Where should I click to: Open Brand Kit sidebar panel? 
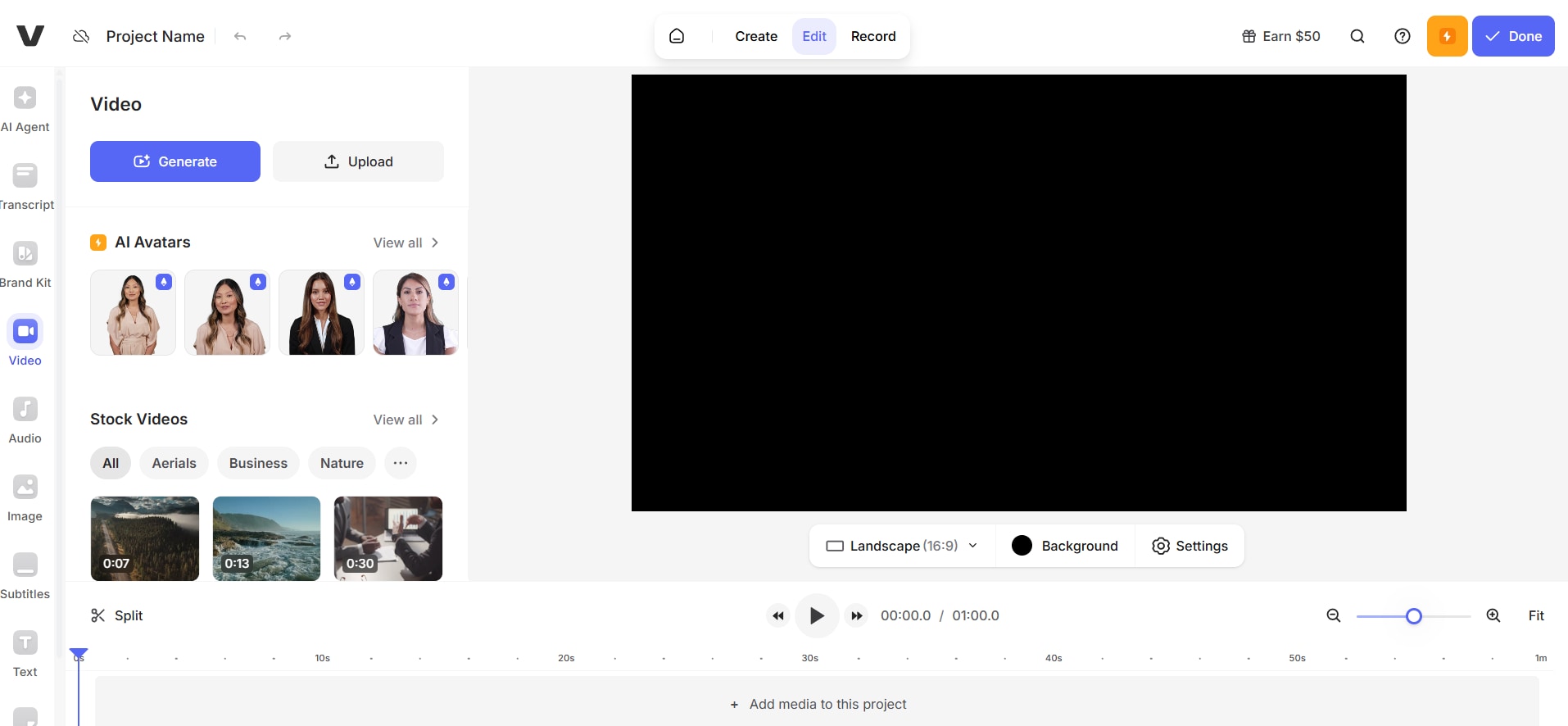coord(25,265)
